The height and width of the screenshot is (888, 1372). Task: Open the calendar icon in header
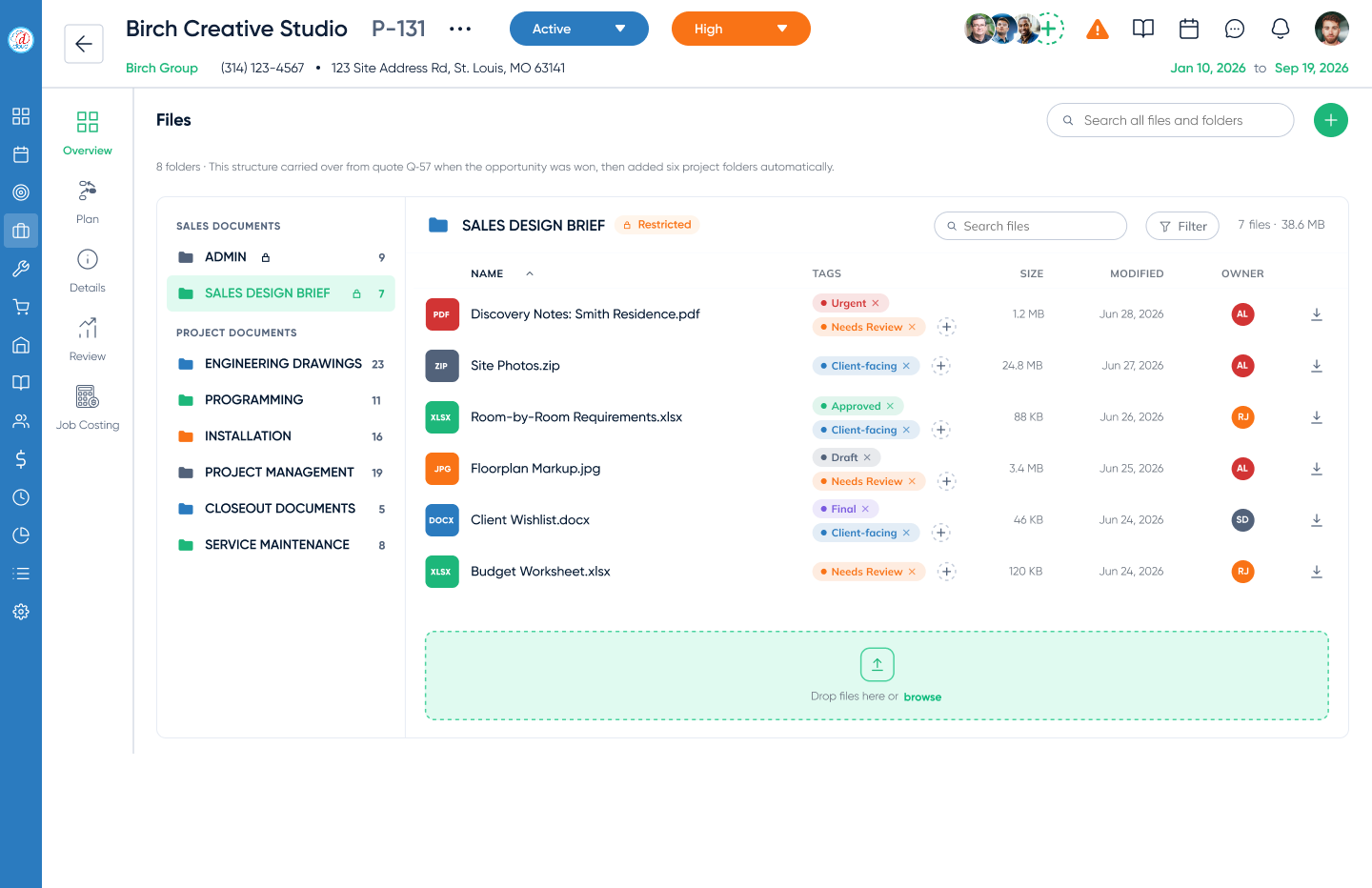pyautogui.click(x=1189, y=29)
